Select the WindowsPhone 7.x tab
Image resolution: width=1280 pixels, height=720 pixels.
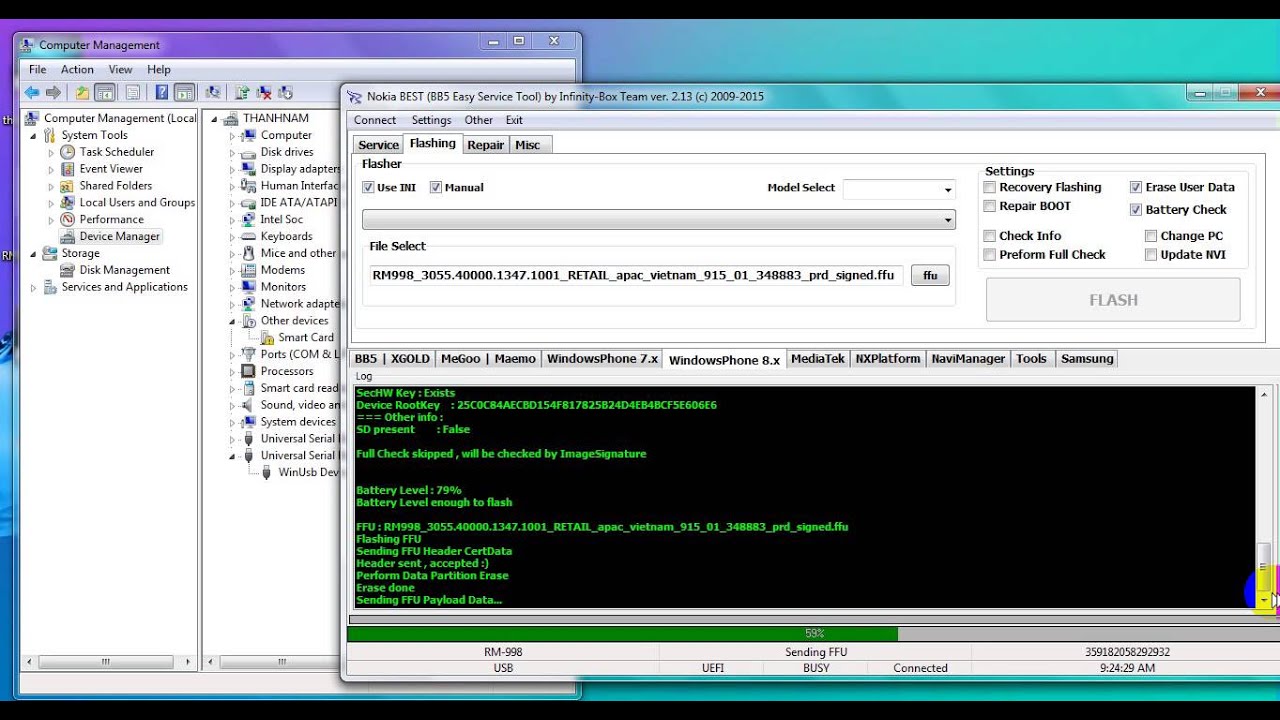(602, 359)
